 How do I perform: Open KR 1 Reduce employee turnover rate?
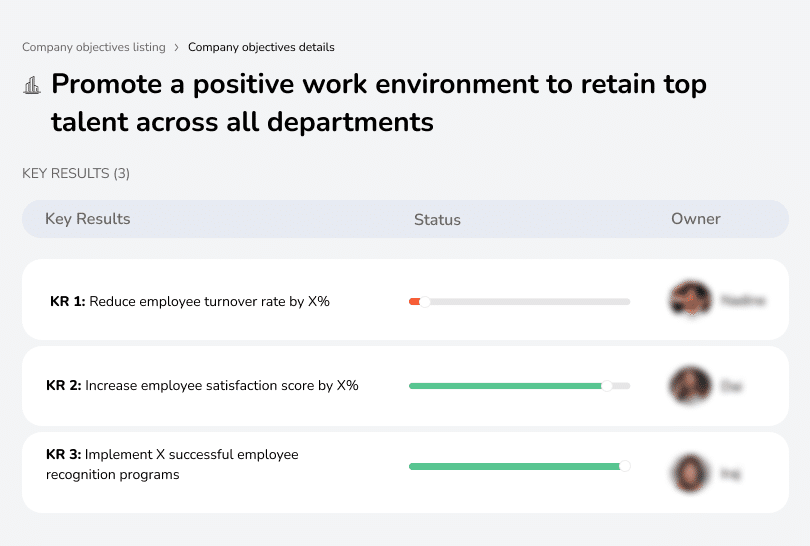click(x=190, y=300)
